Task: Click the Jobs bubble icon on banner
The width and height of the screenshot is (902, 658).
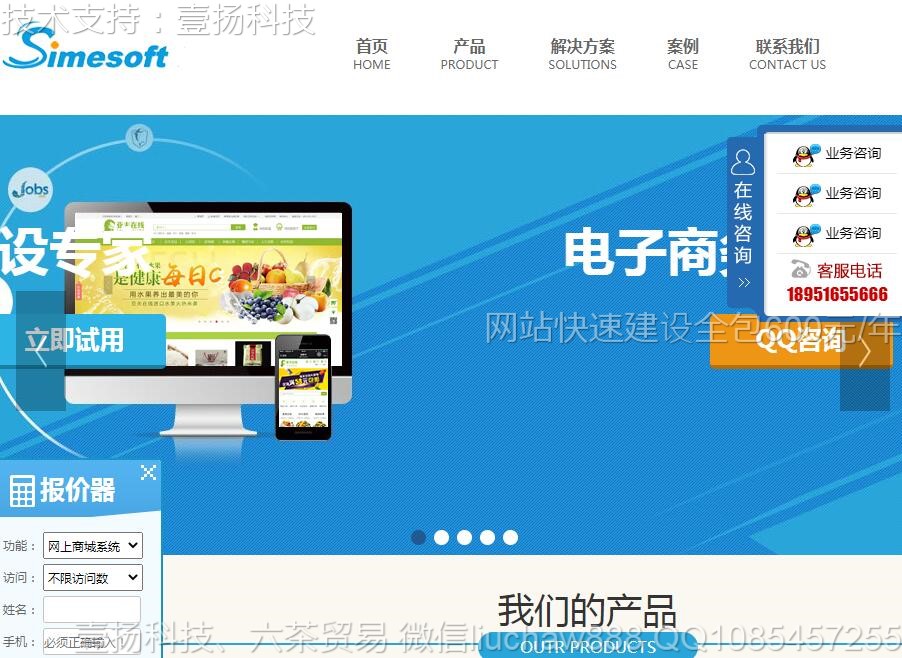Action: click(30, 190)
